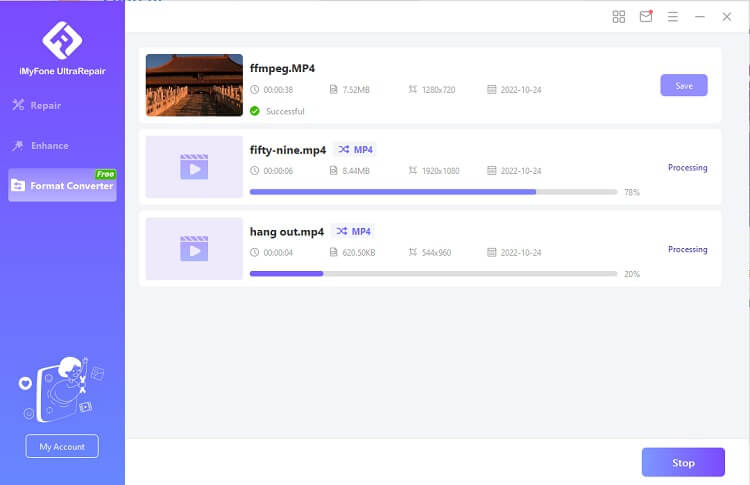Open the hamburger menu icon
The height and width of the screenshot is (485, 750).
point(673,17)
